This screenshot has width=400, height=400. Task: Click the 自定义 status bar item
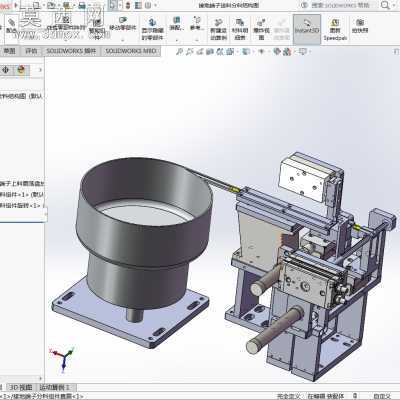[382, 396]
